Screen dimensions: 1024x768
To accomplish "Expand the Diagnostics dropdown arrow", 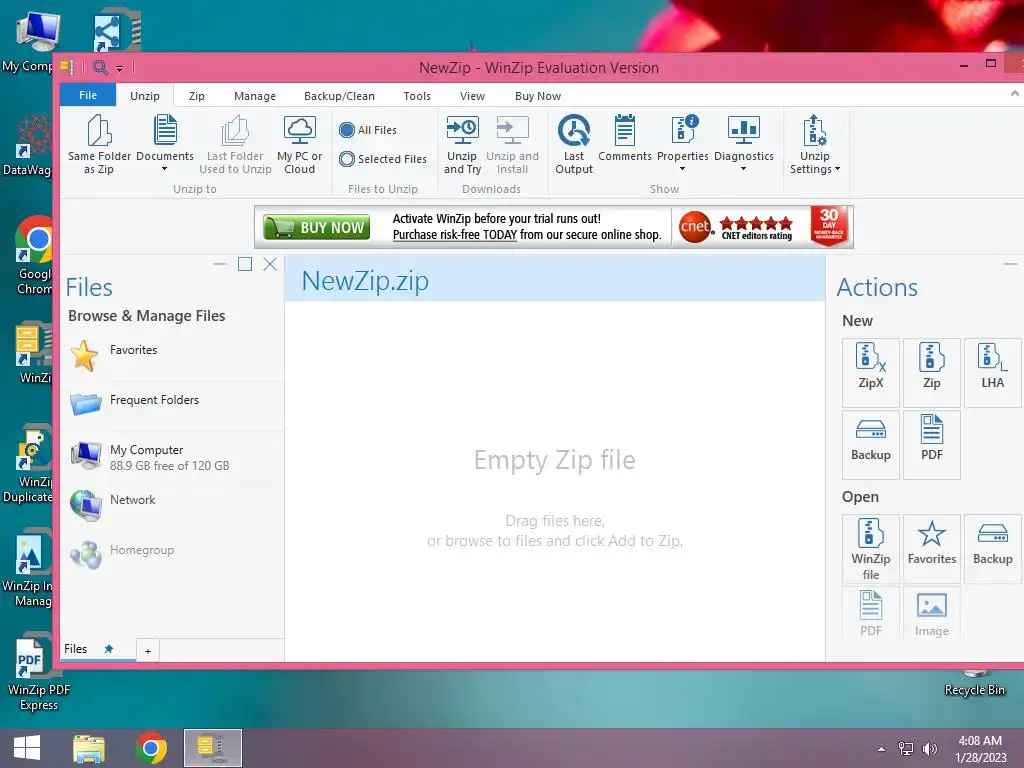I will tap(743, 168).
